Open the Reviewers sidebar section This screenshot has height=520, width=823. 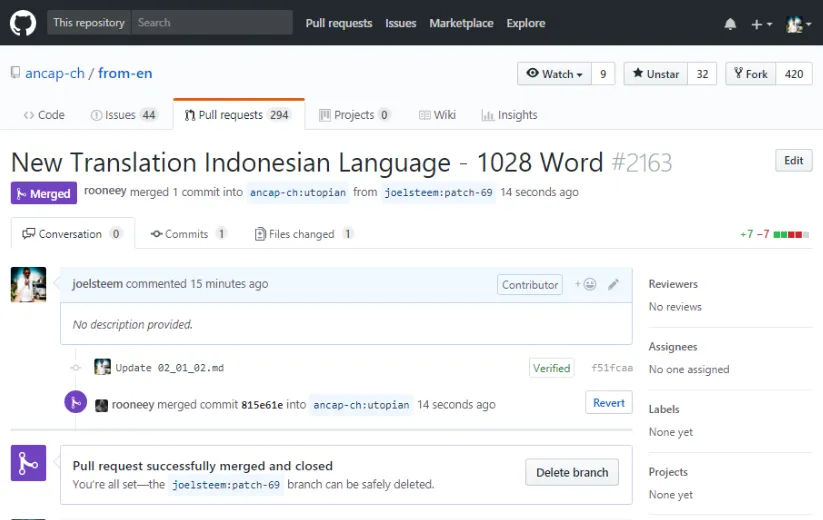(x=673, y=284)
